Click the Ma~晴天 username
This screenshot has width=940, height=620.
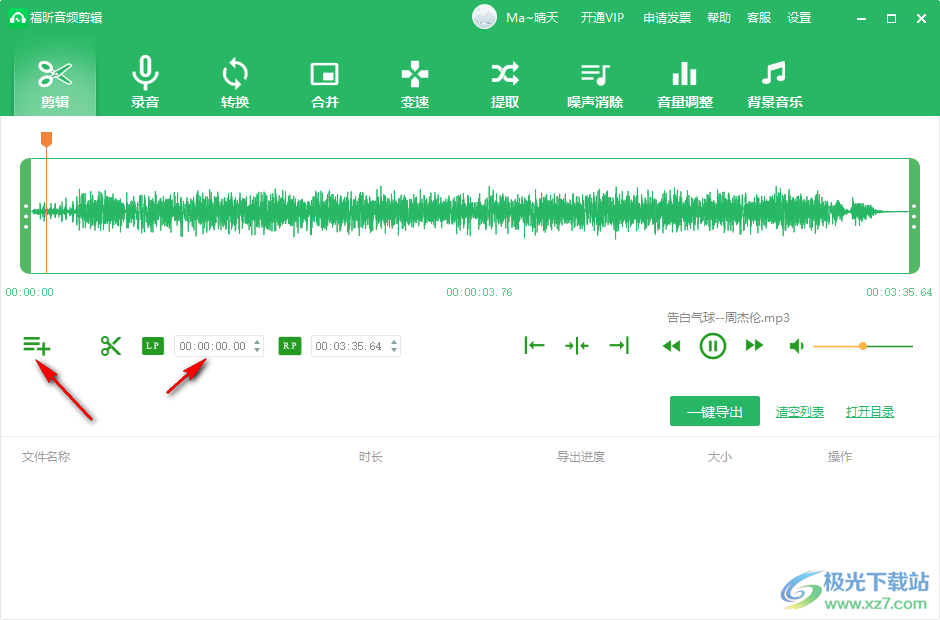coord(532,18)
